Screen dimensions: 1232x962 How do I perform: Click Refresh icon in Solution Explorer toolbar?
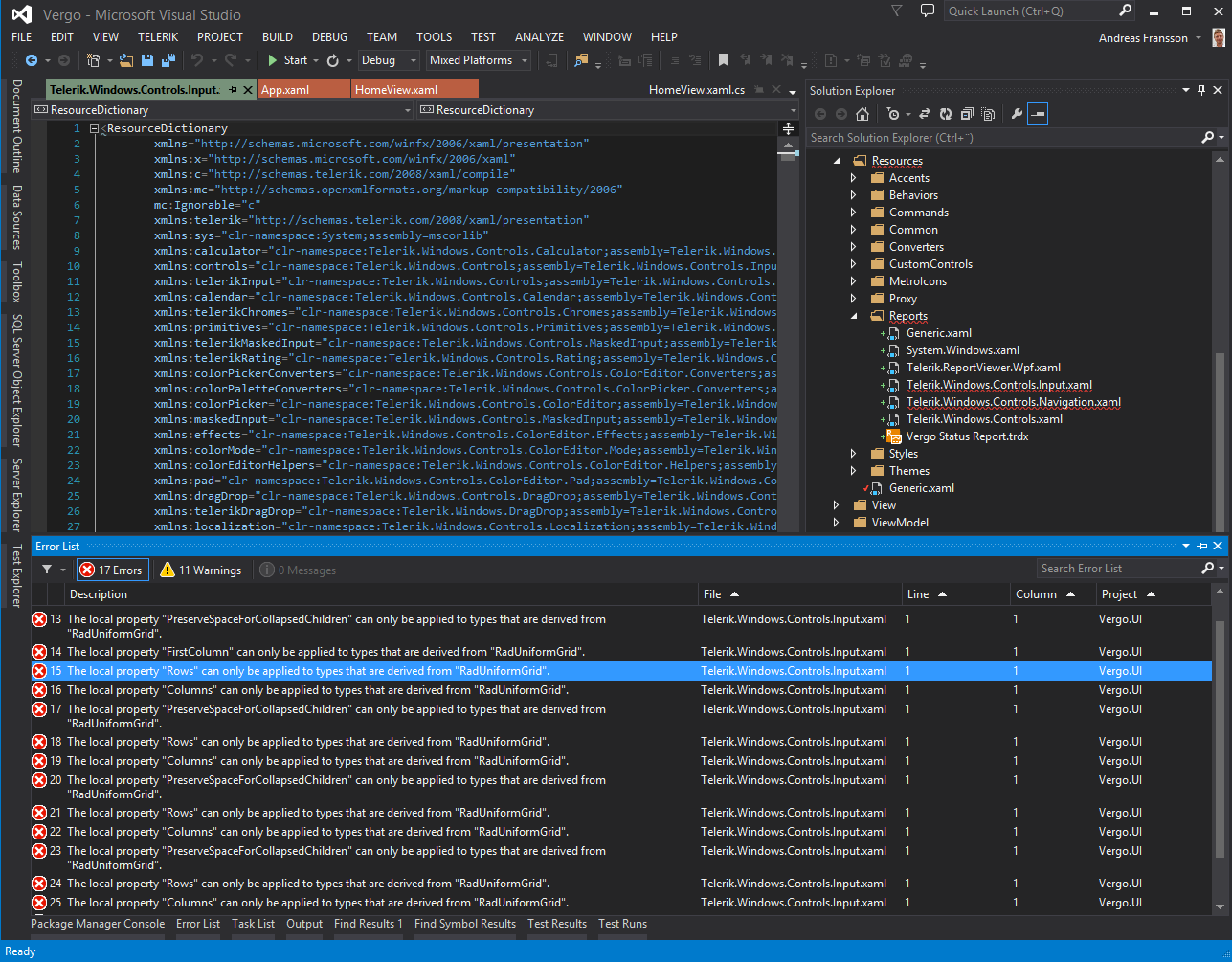[945, 114]
